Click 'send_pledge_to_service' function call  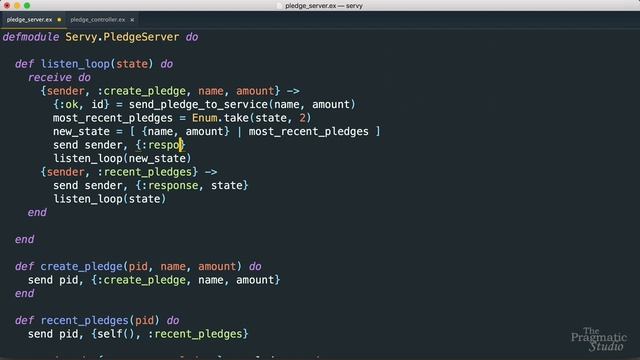[198, 104]
